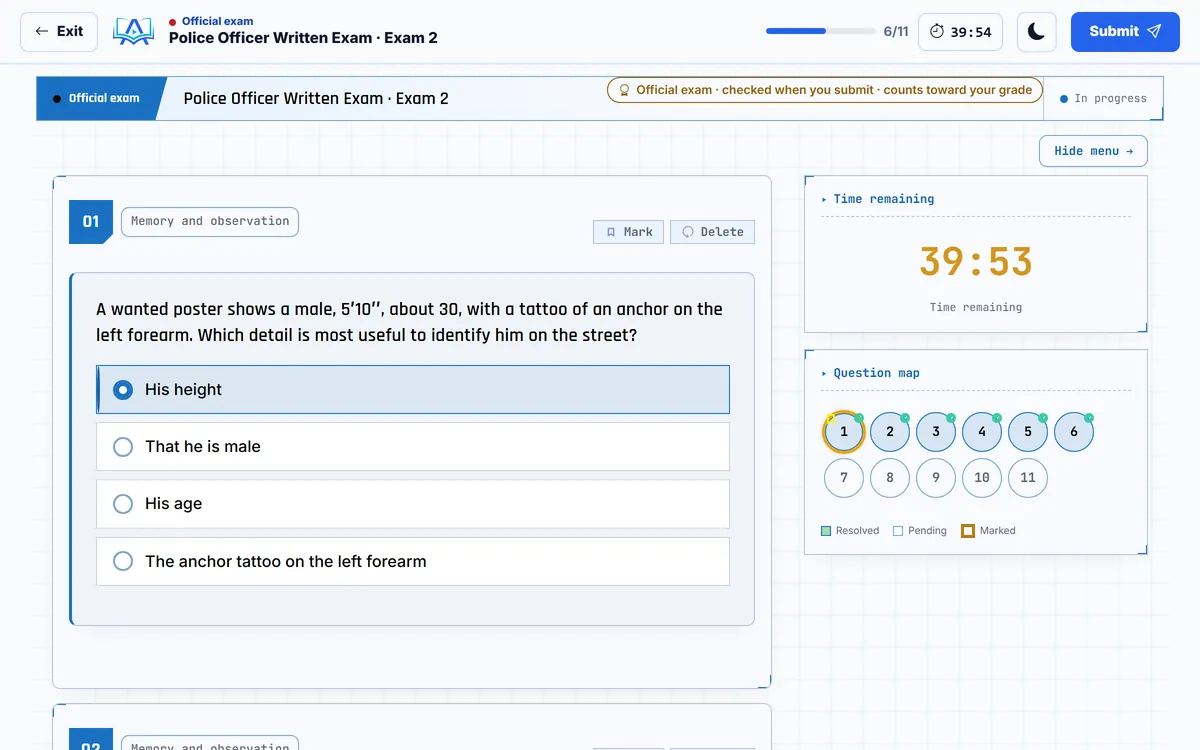
Task: Jump to question 8 in the map
Action: tap(890, 478)
